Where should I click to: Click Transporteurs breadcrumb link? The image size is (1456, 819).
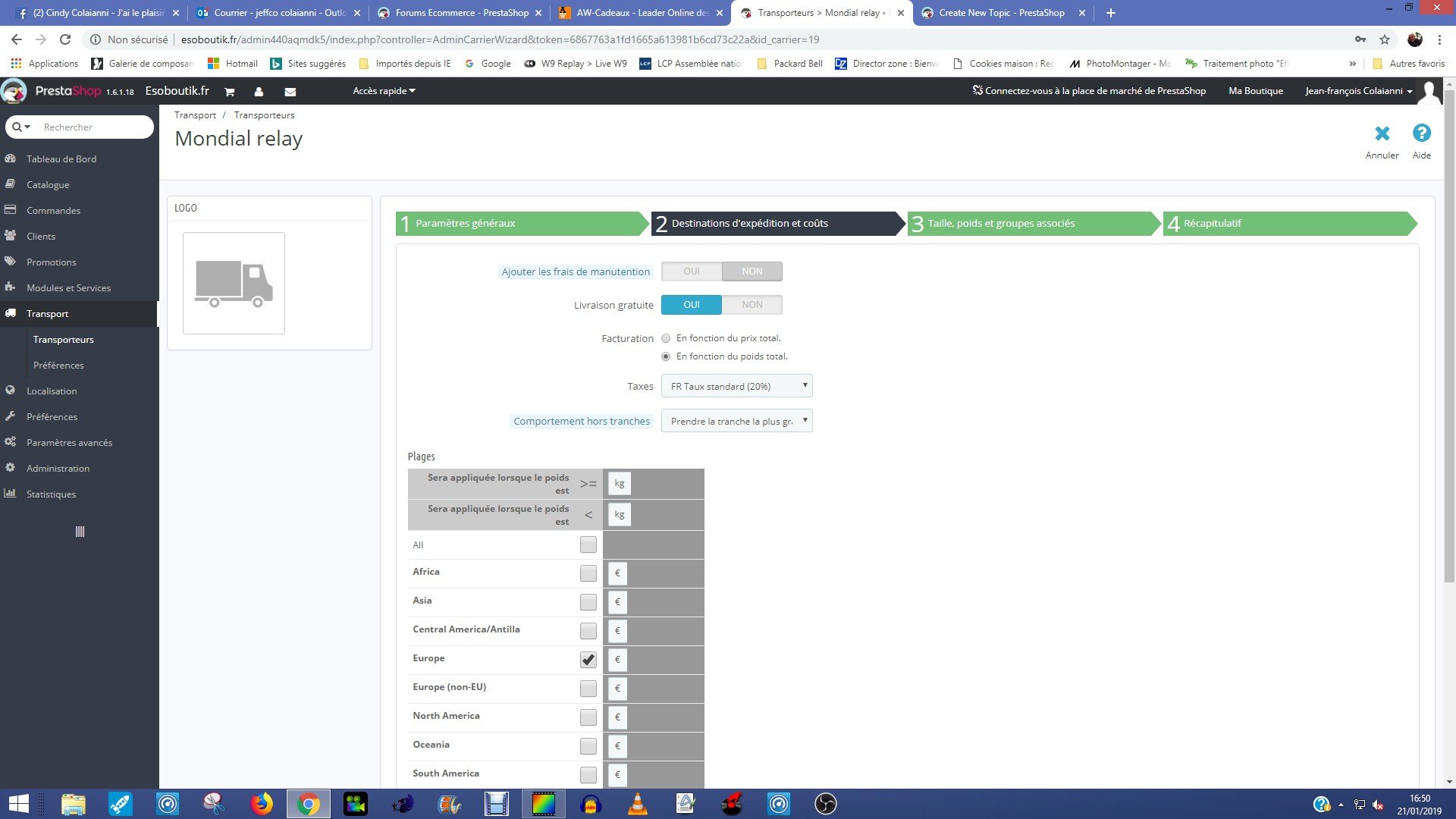tap(264, 115)
